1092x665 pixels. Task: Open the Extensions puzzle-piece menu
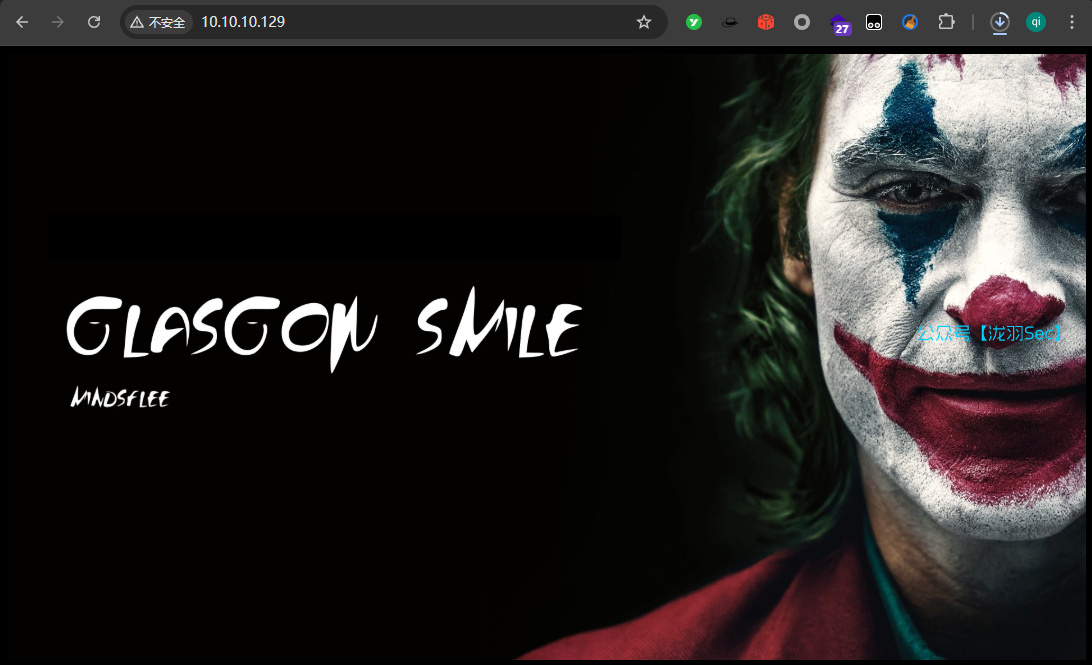point(946,22)
